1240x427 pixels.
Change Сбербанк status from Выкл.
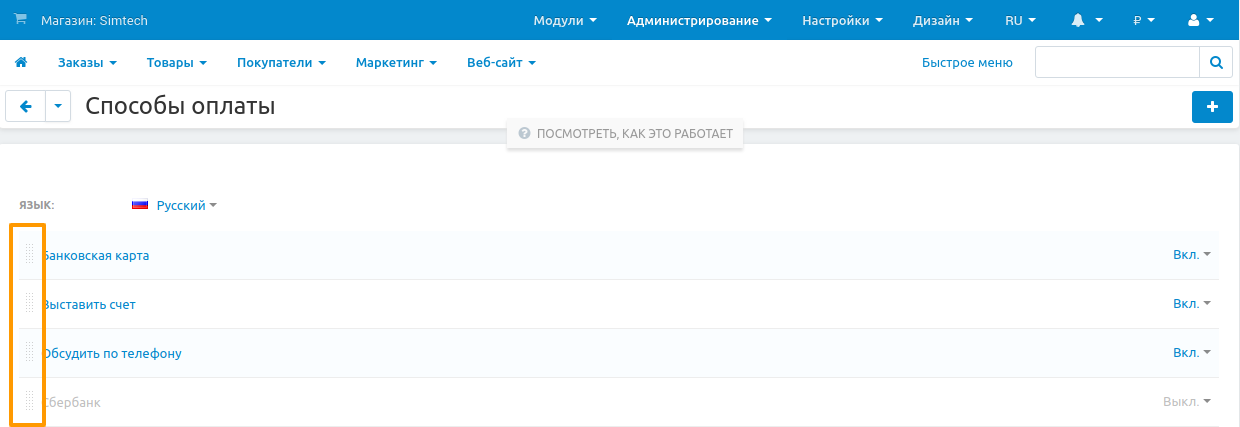click(x=1186, y=402)
